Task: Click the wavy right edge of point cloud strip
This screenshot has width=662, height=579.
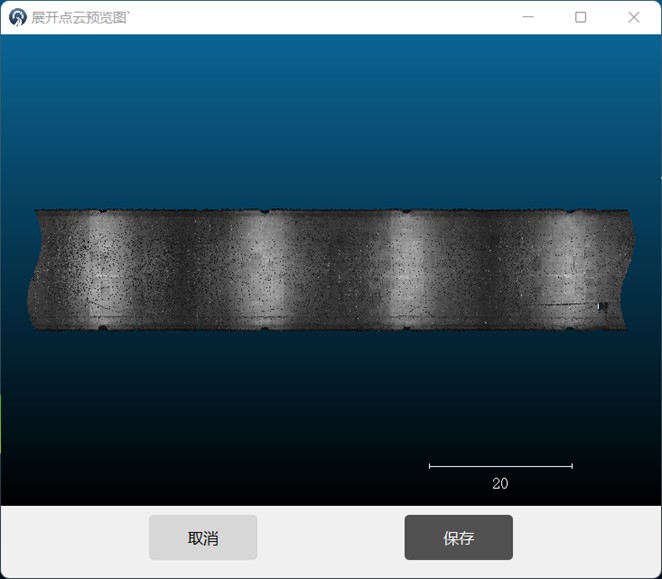Action: 629,268
